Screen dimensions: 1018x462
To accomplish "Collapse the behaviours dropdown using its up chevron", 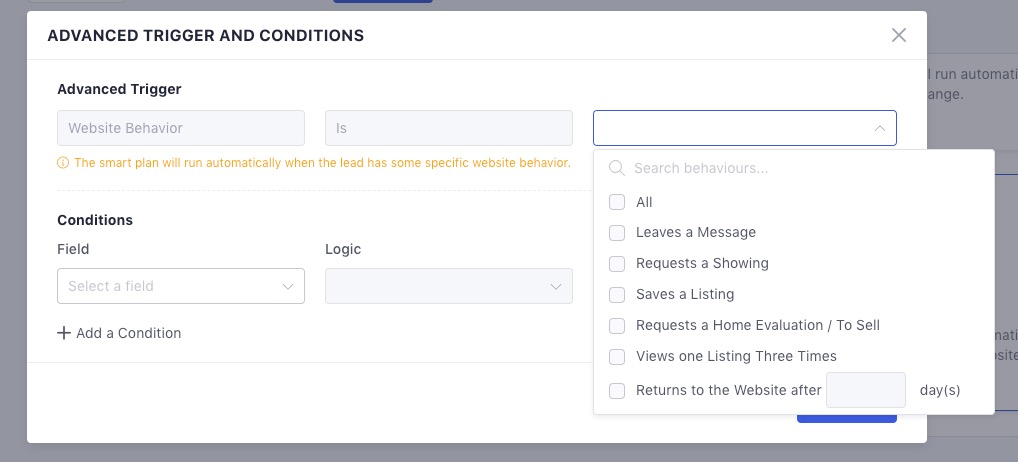I will coord(880,128).
